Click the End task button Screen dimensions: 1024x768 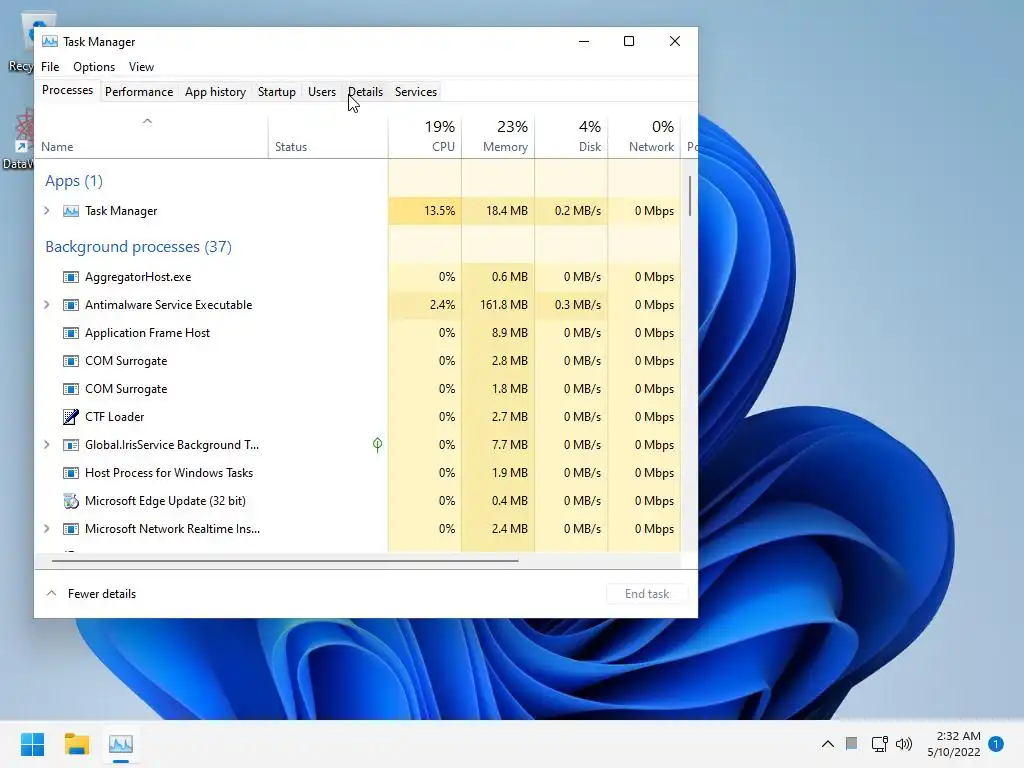(647, 594)
